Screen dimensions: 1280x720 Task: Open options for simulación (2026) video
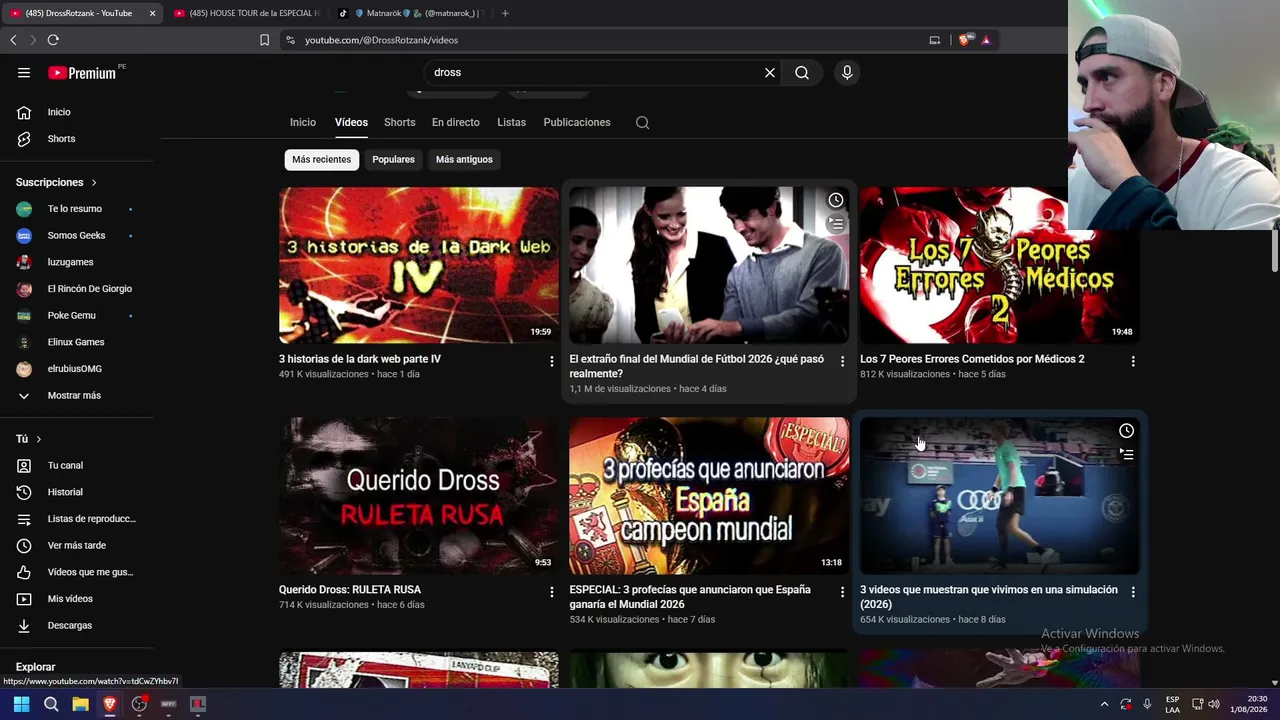(1133, 592)
